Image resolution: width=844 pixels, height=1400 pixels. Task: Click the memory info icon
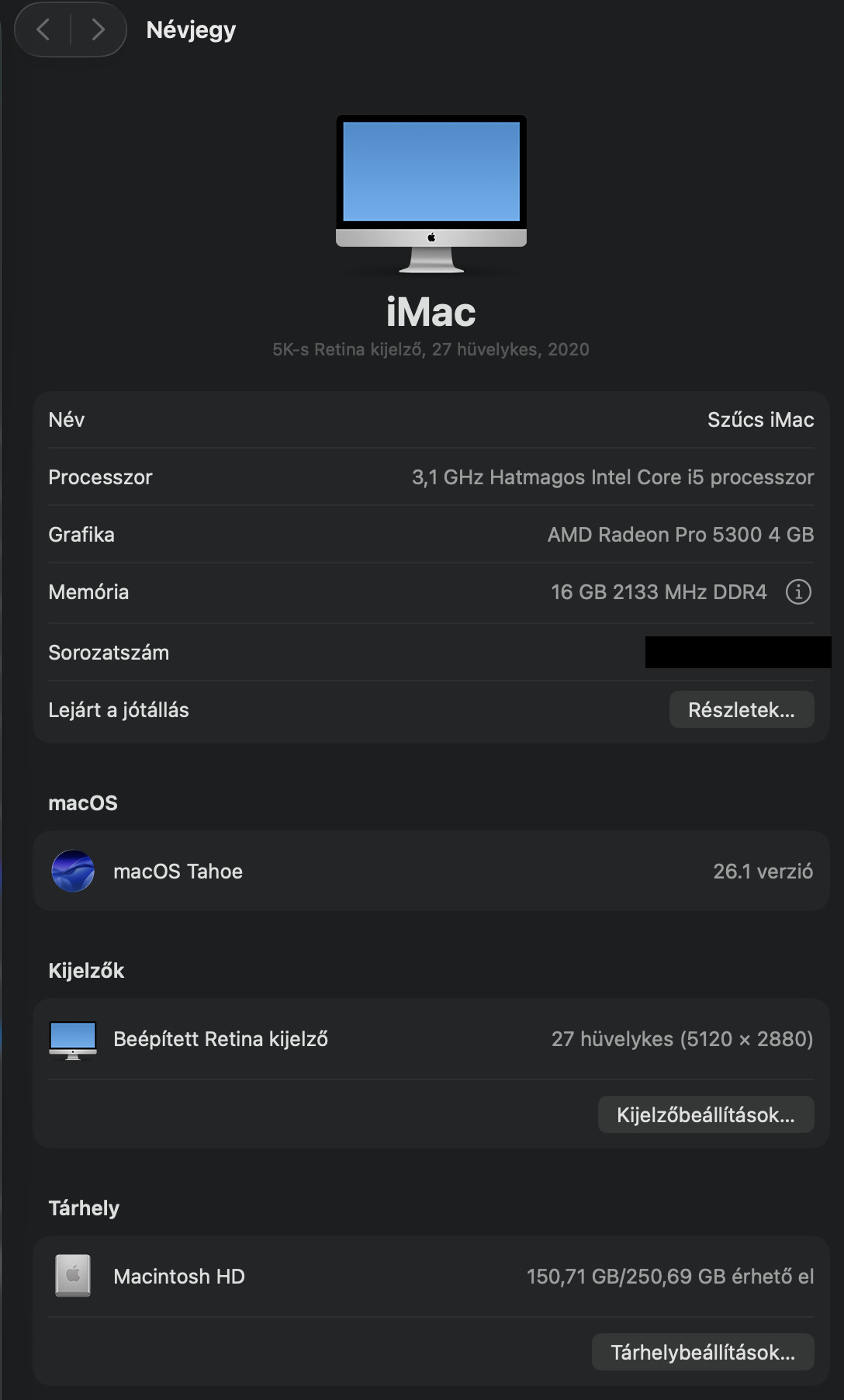point(798,592)
